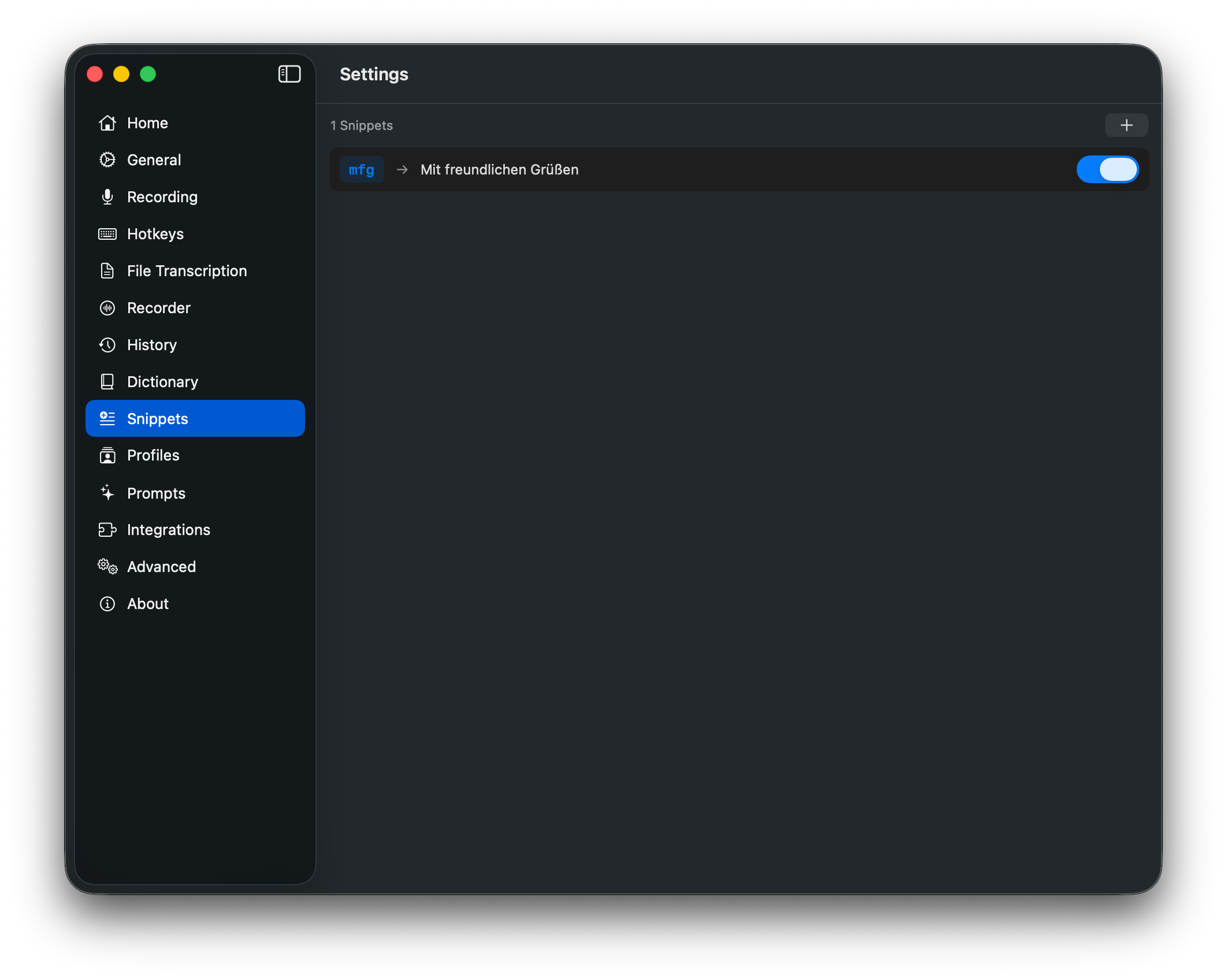Viewport: 1227px width, 980px height.
Task: Click the Recording microphone icon
Action: coord(107,196)
